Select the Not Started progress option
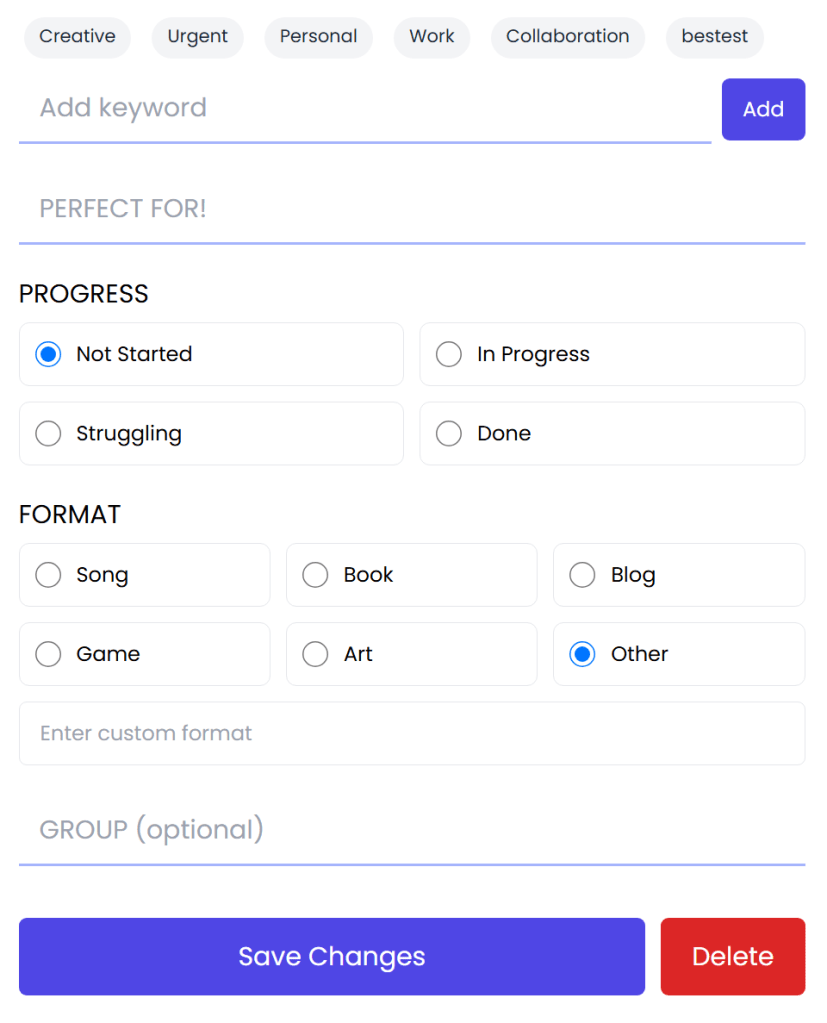827x1023 pixels. [48, 354]
